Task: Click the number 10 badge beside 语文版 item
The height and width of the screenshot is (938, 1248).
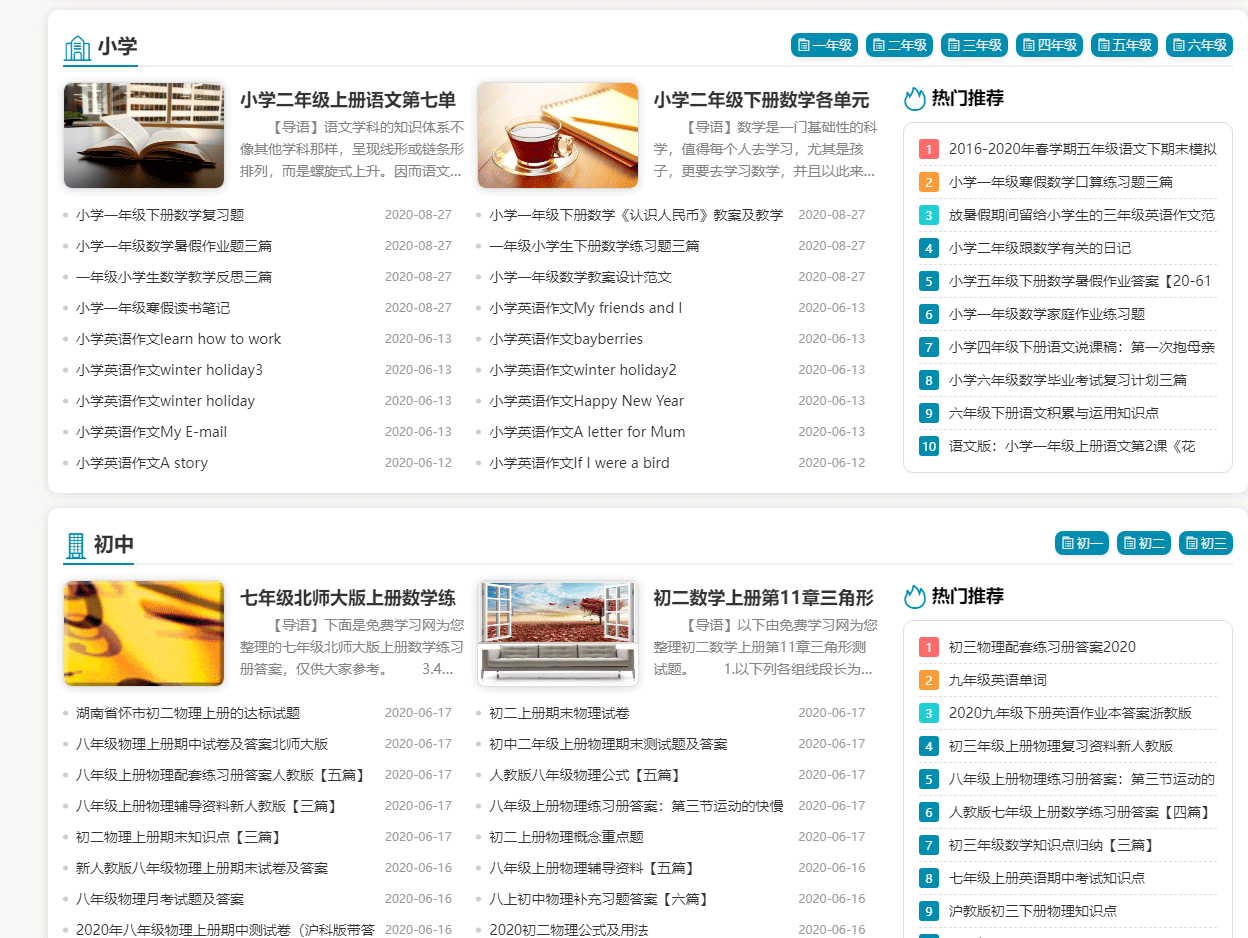Action: (x=928, y=445)
